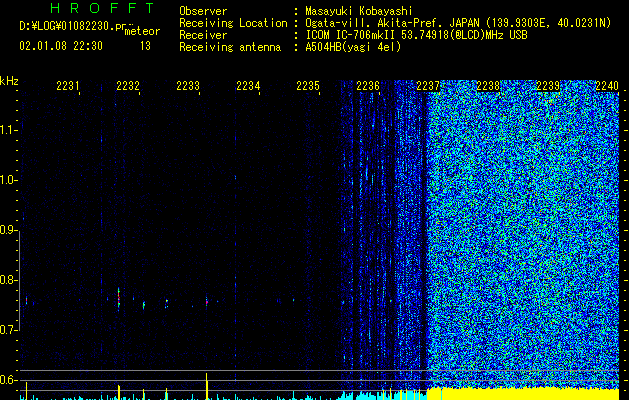Click the 2234 time marker
This screenshot has height=400, width=629.
tap(248, 86)
